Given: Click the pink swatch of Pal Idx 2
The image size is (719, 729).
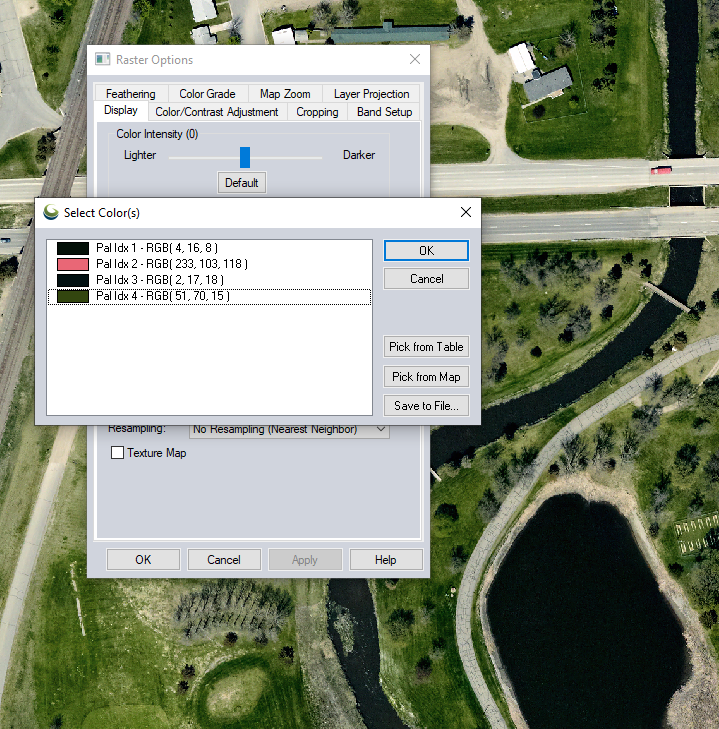Looking at the screenshot, I should (x=73, y=265).
